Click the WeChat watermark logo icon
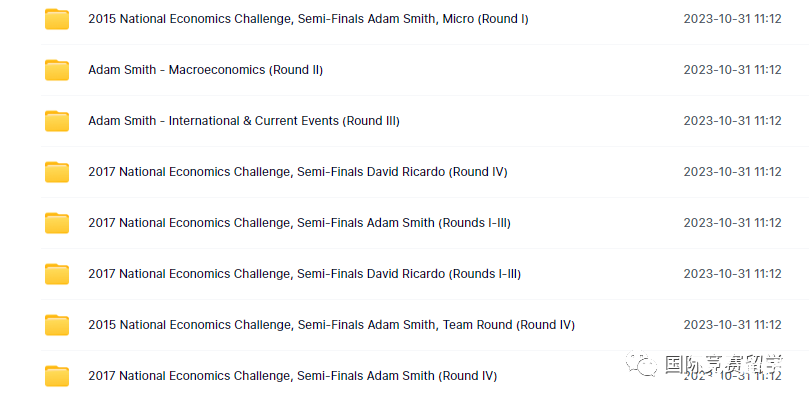 641,363
